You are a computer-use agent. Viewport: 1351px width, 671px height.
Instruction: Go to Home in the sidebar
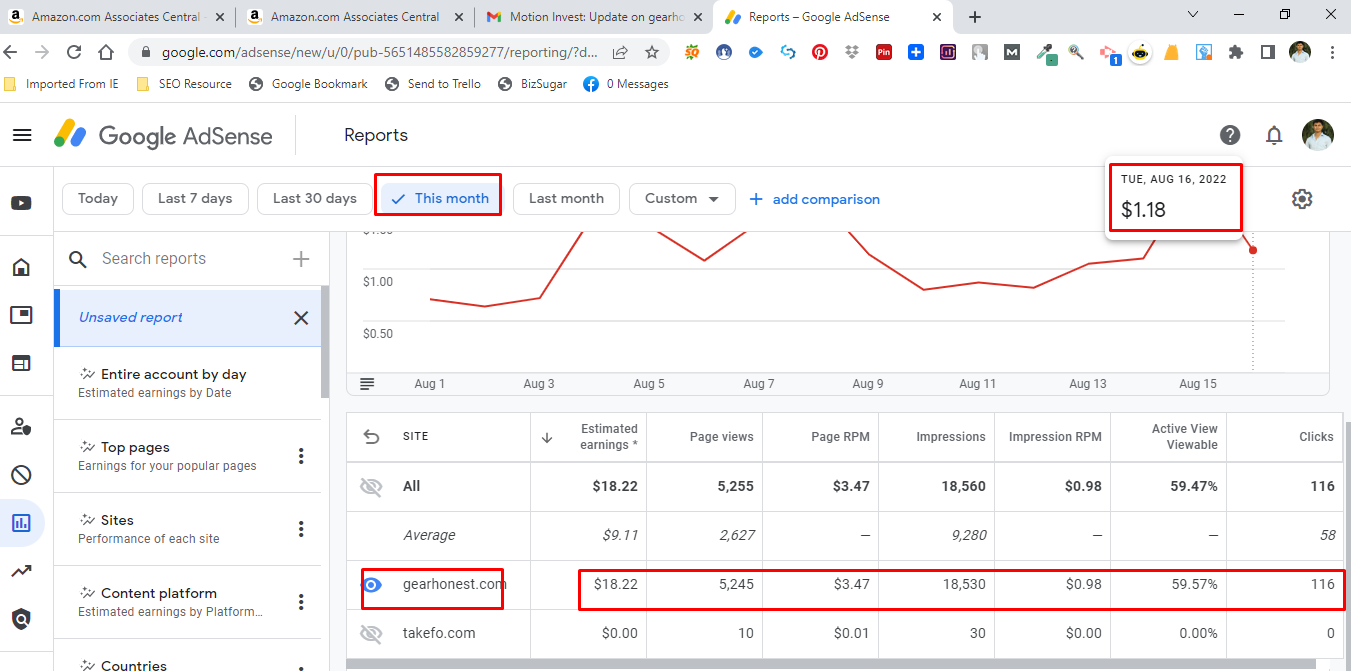[21, 267]
